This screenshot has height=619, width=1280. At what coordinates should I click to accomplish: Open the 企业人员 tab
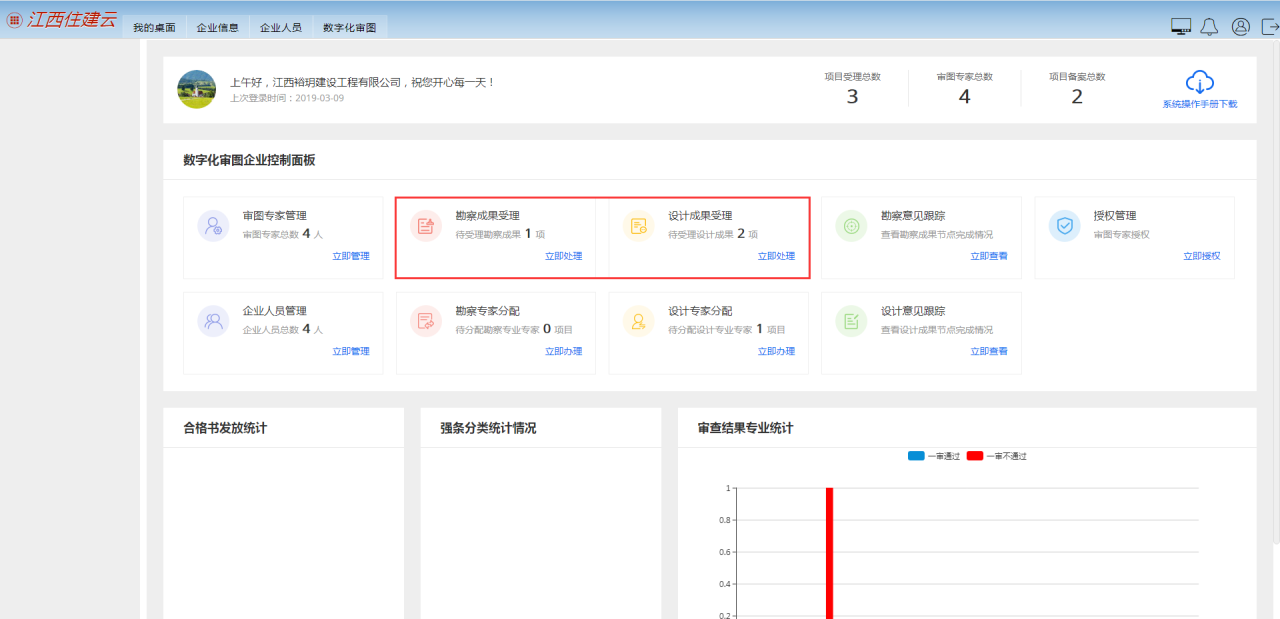click(x=281, y=27)
